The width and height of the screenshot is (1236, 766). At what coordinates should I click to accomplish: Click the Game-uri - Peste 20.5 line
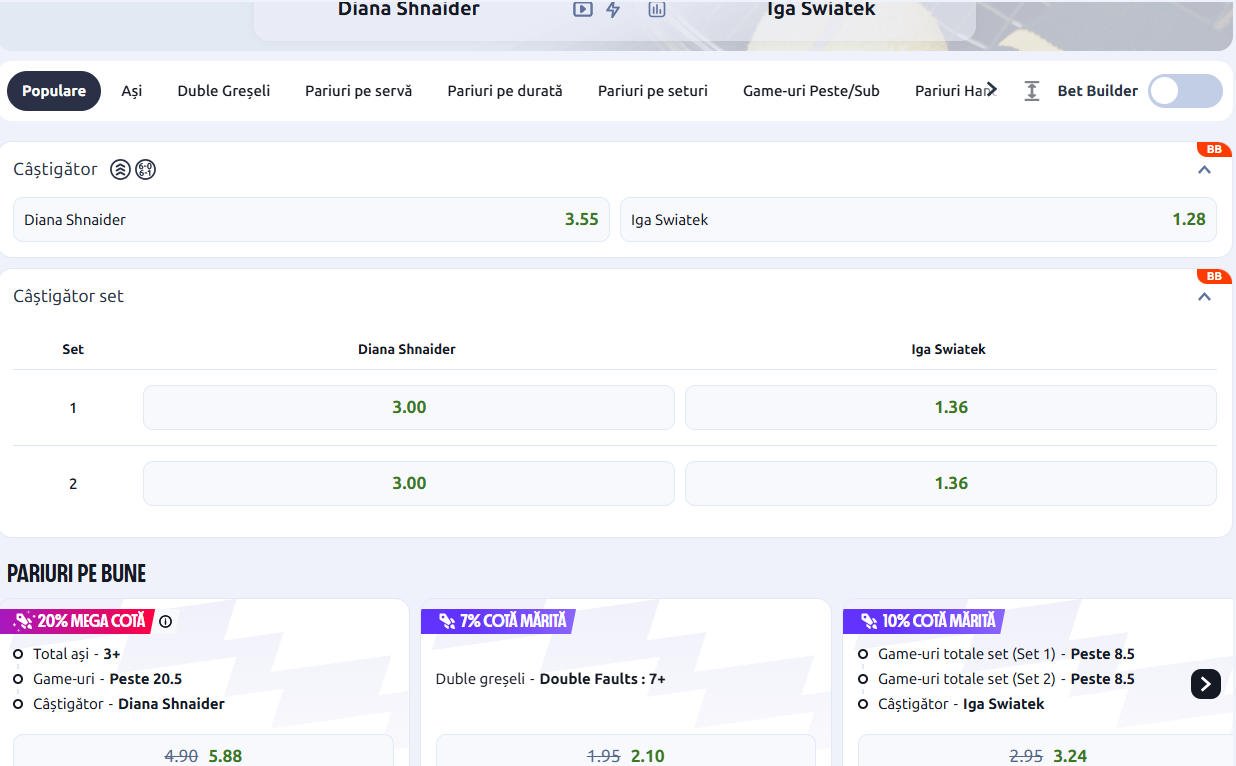point(108,679)
